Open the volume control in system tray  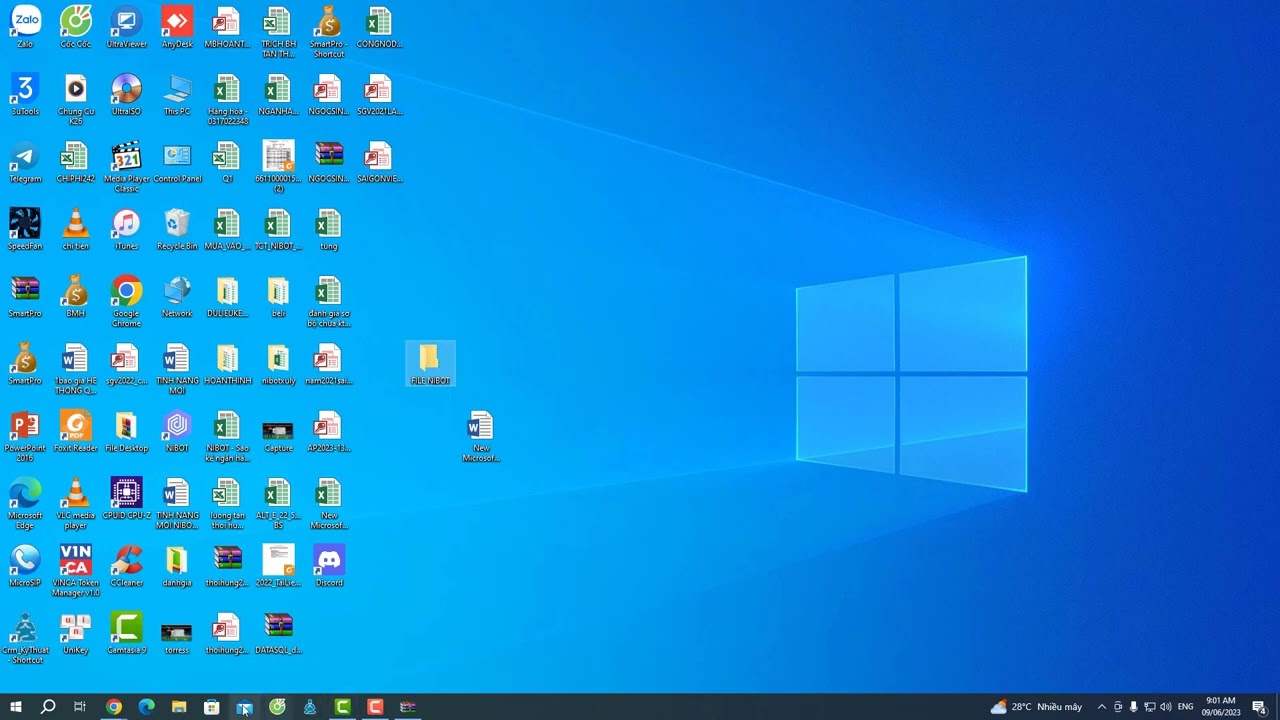(1165, 707)
